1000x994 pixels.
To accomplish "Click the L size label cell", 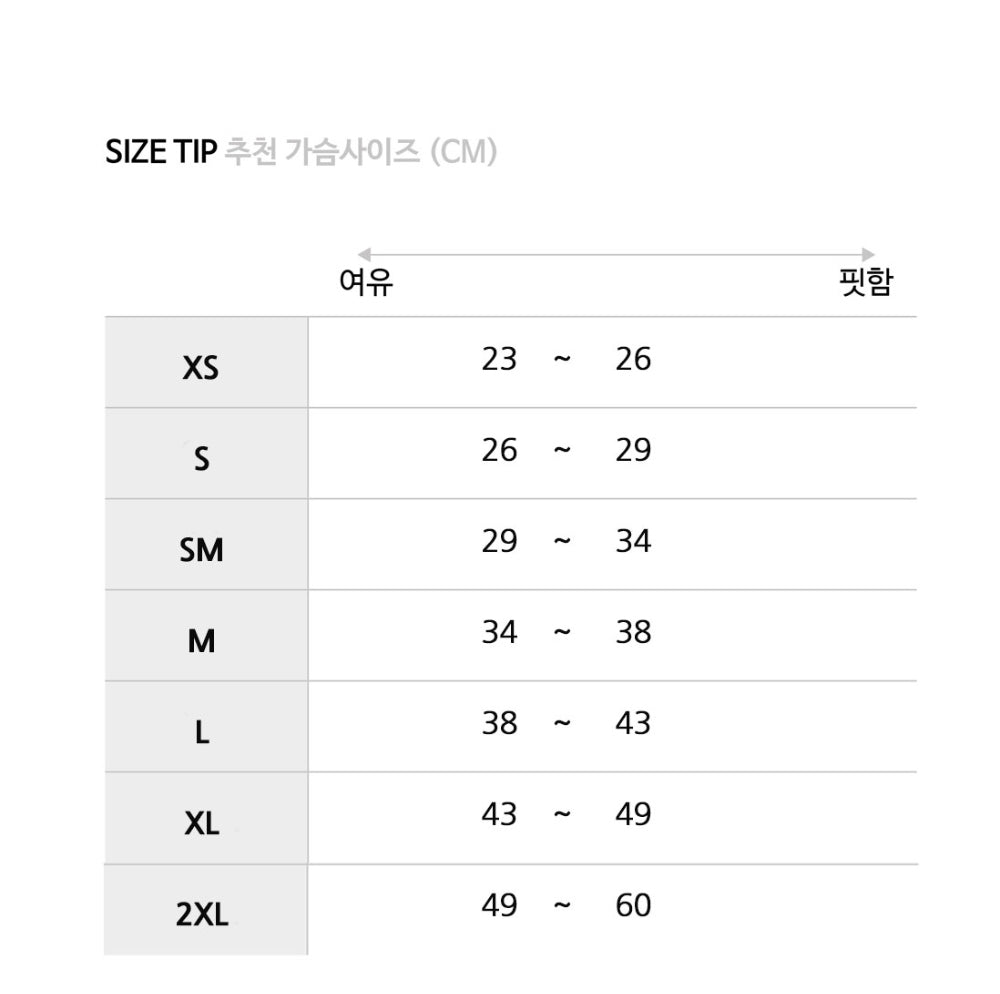I will pos(206,727).
